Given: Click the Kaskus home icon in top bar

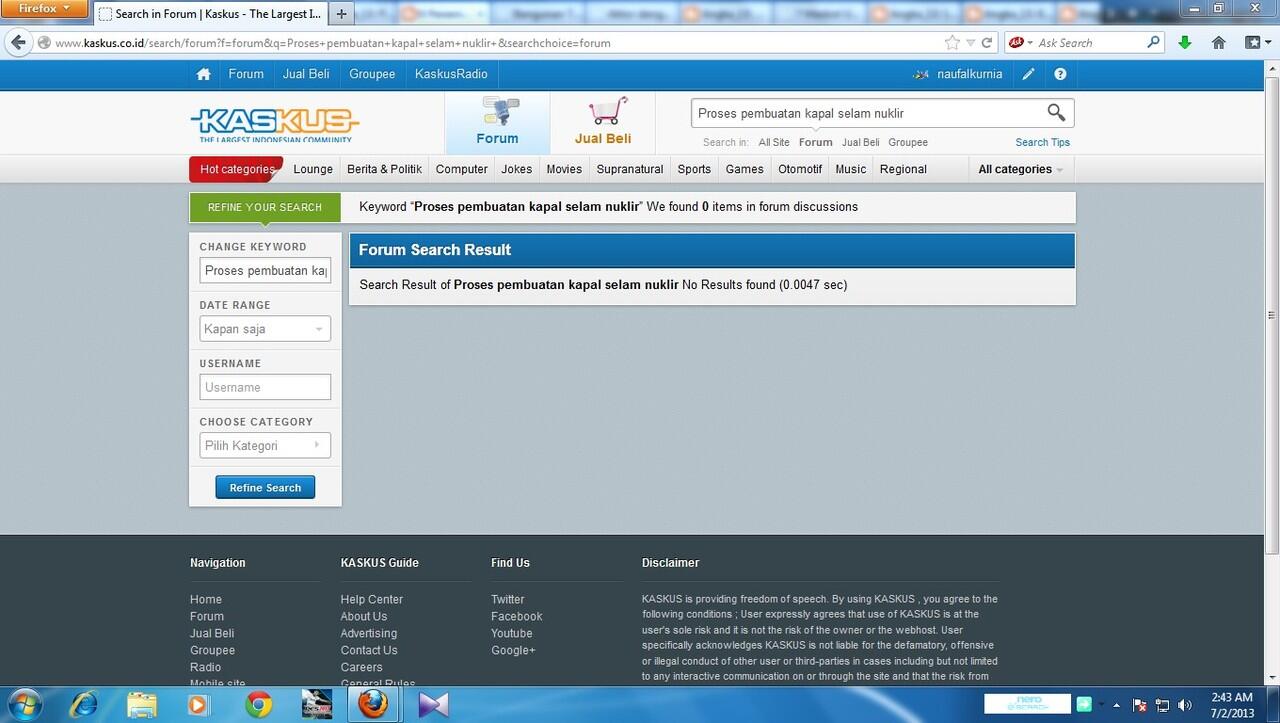Looking at the screenshot, I should pos(204,74).
